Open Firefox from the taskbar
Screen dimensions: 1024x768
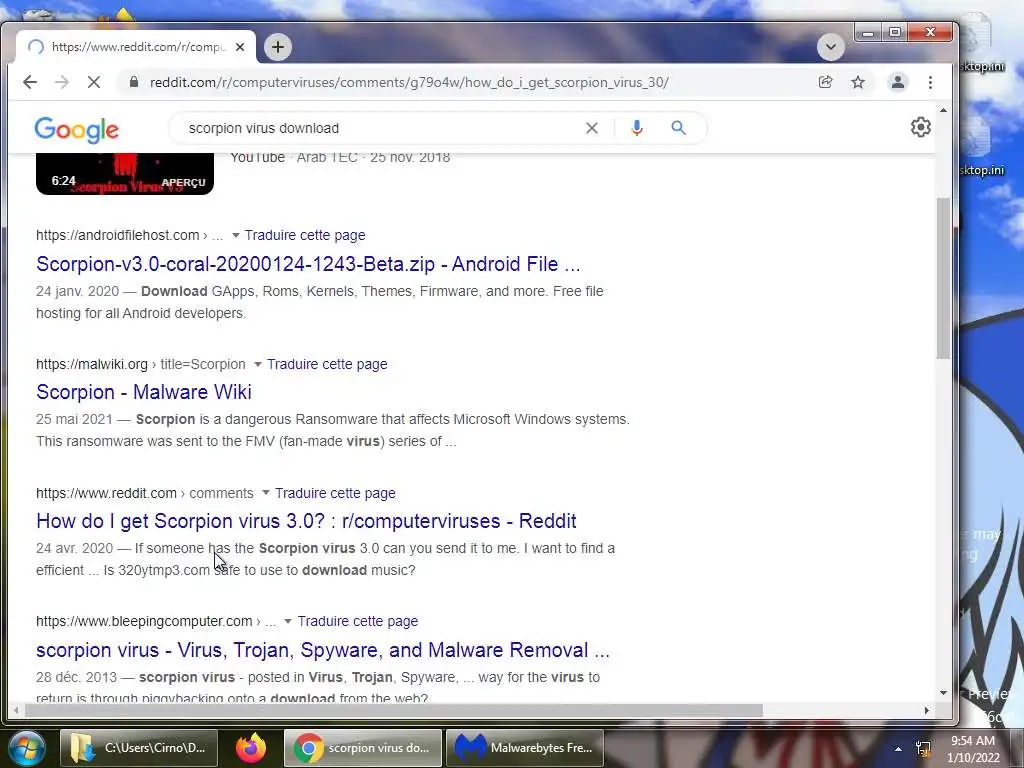(251, 748)
